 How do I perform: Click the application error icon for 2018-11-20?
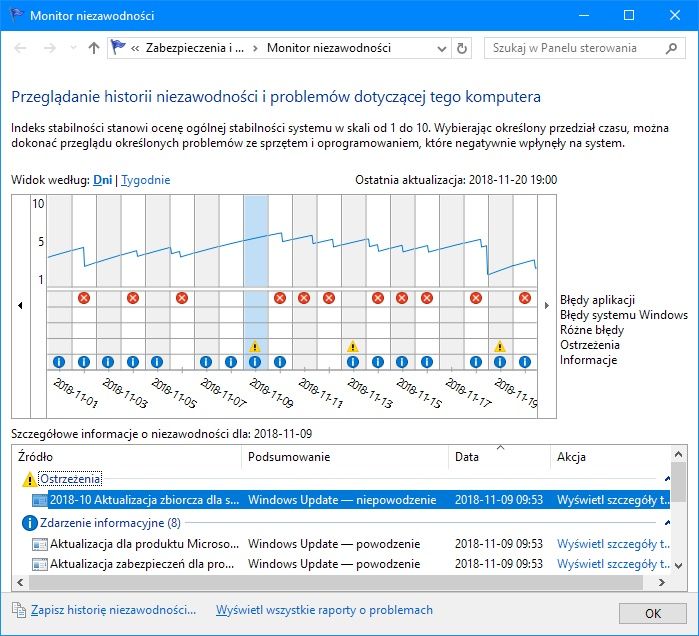pyautogui.click(x=525, y=298)
